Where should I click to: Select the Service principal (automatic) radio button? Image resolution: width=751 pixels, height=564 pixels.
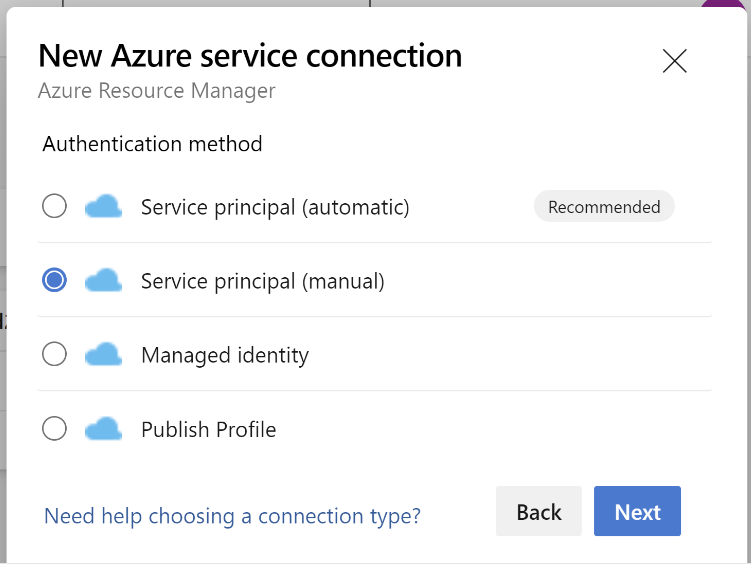(54, 206)
